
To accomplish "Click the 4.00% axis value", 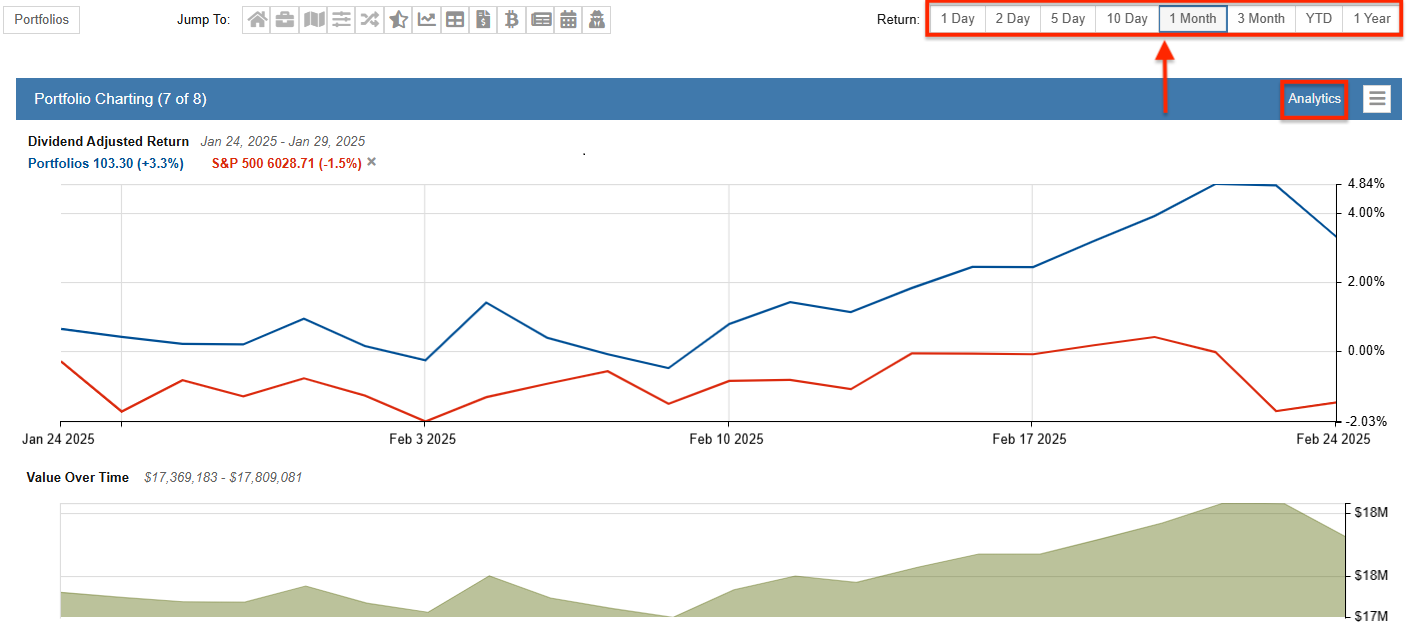I will [x=1366, y=212].
